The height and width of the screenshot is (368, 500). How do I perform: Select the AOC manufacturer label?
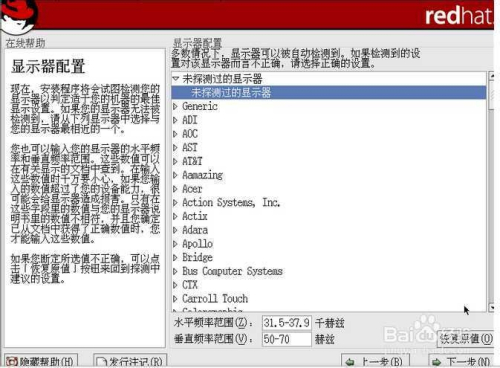point(190,134)
